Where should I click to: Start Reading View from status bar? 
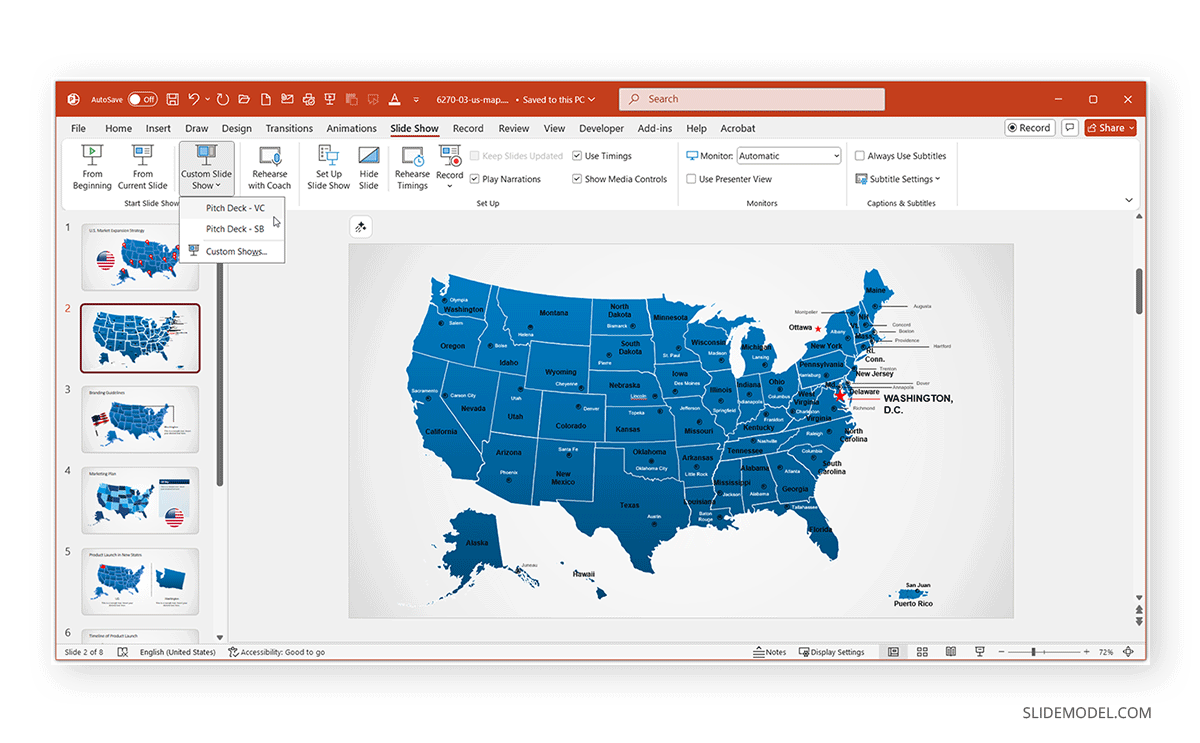point(951,651)
